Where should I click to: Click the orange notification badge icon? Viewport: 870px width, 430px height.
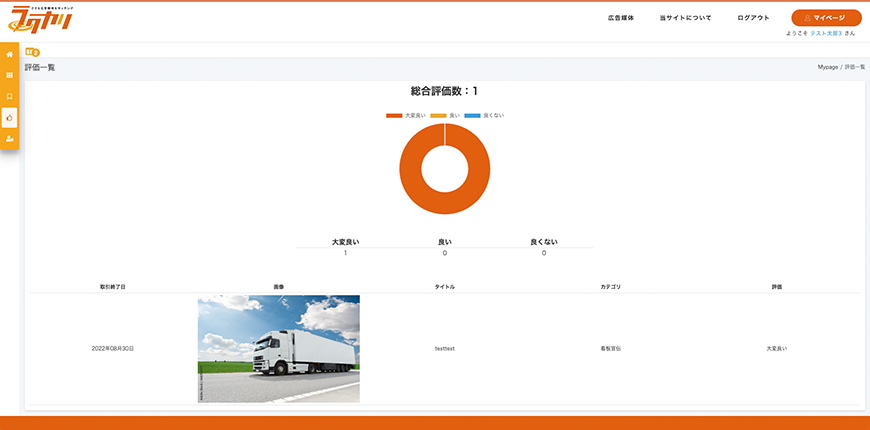(x=32, y=52)
